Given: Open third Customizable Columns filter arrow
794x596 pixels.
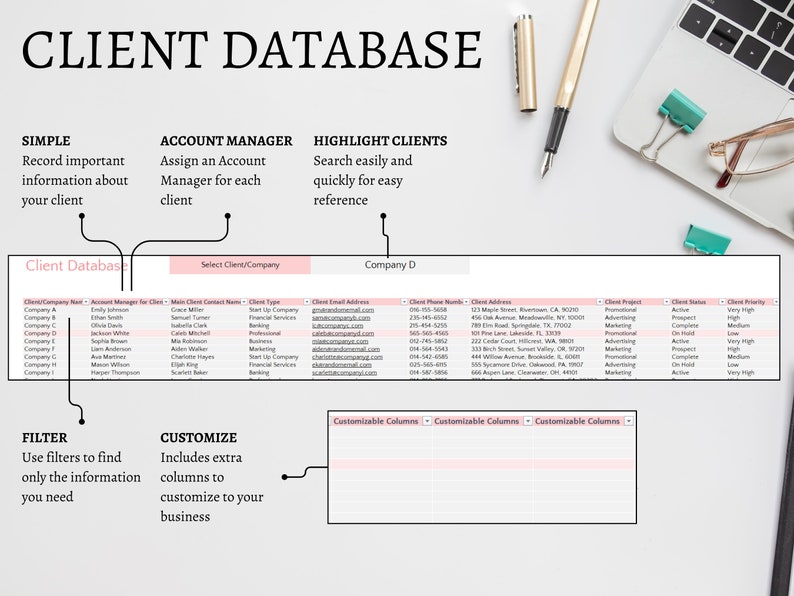Looking at the screenshot, I should tap(628, 421).
